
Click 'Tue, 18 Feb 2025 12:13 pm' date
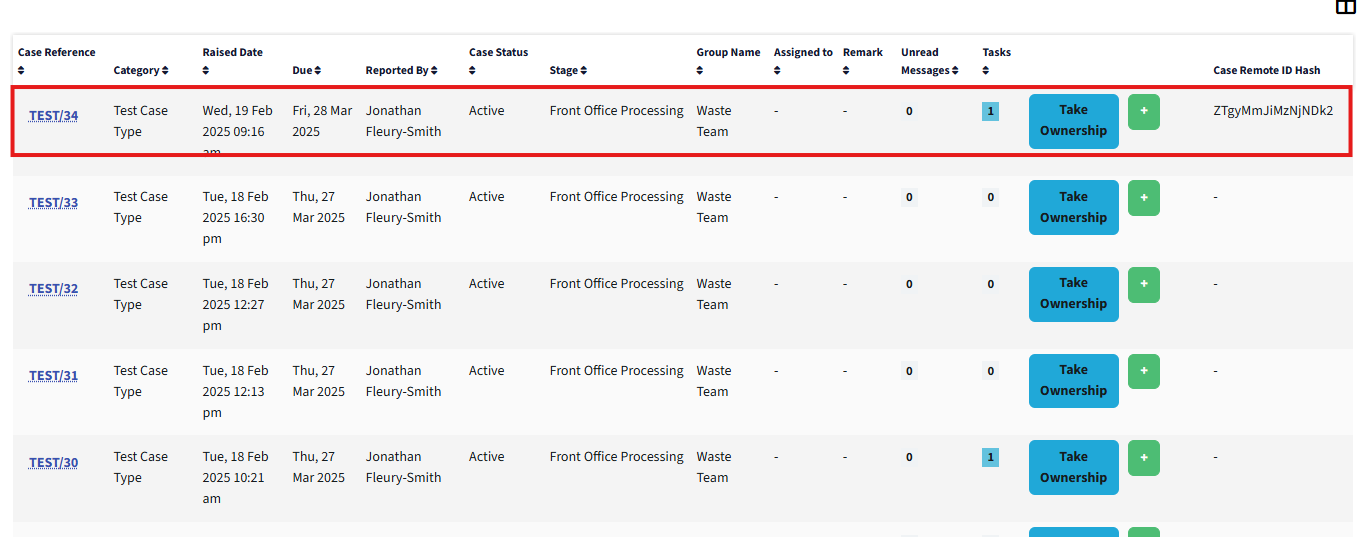[235, 391]
